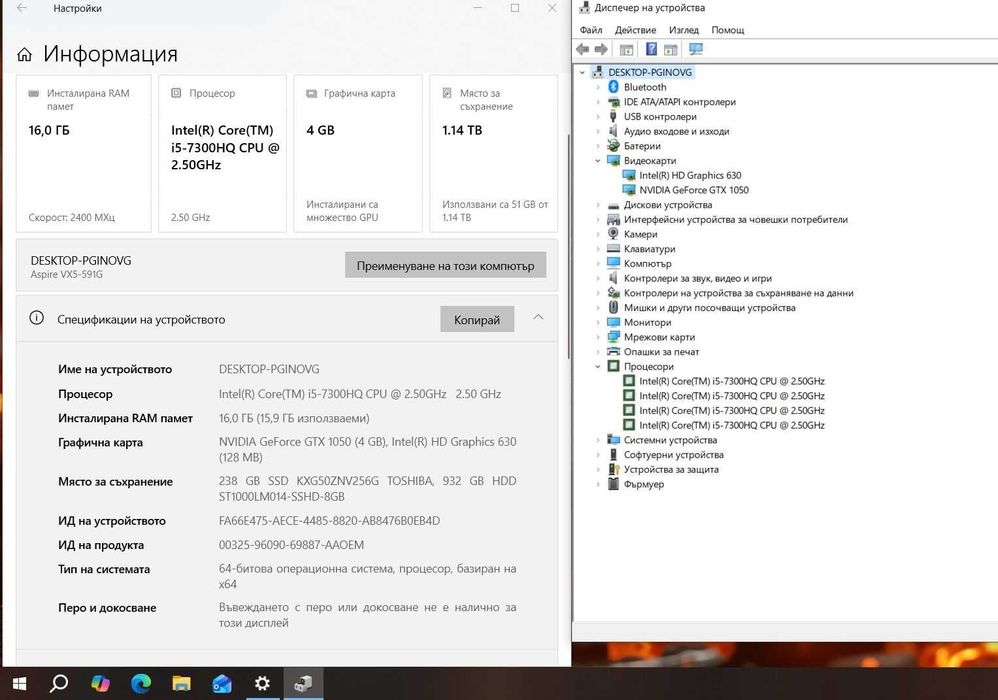Viewport: 998px width, 700px height.
Task: Open File Explorer from taskbar
Action: pos(181,683)
